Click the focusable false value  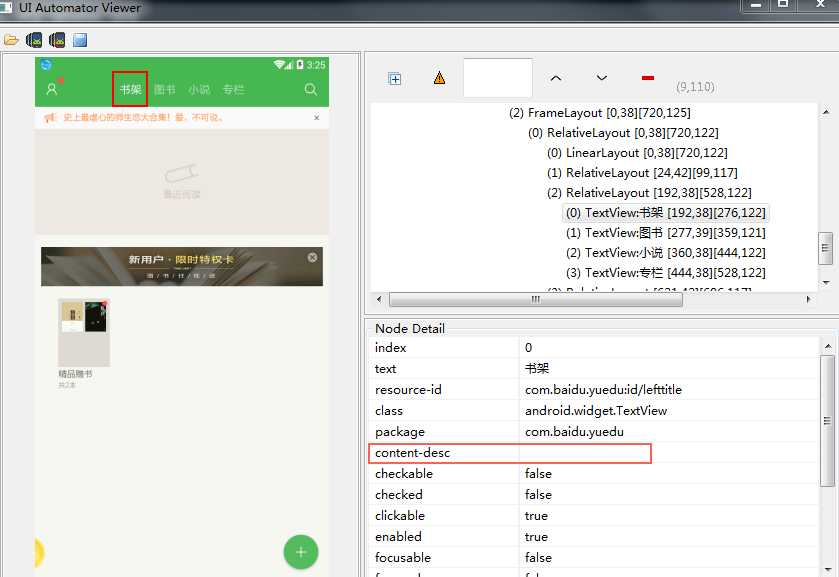coord(538,558)
